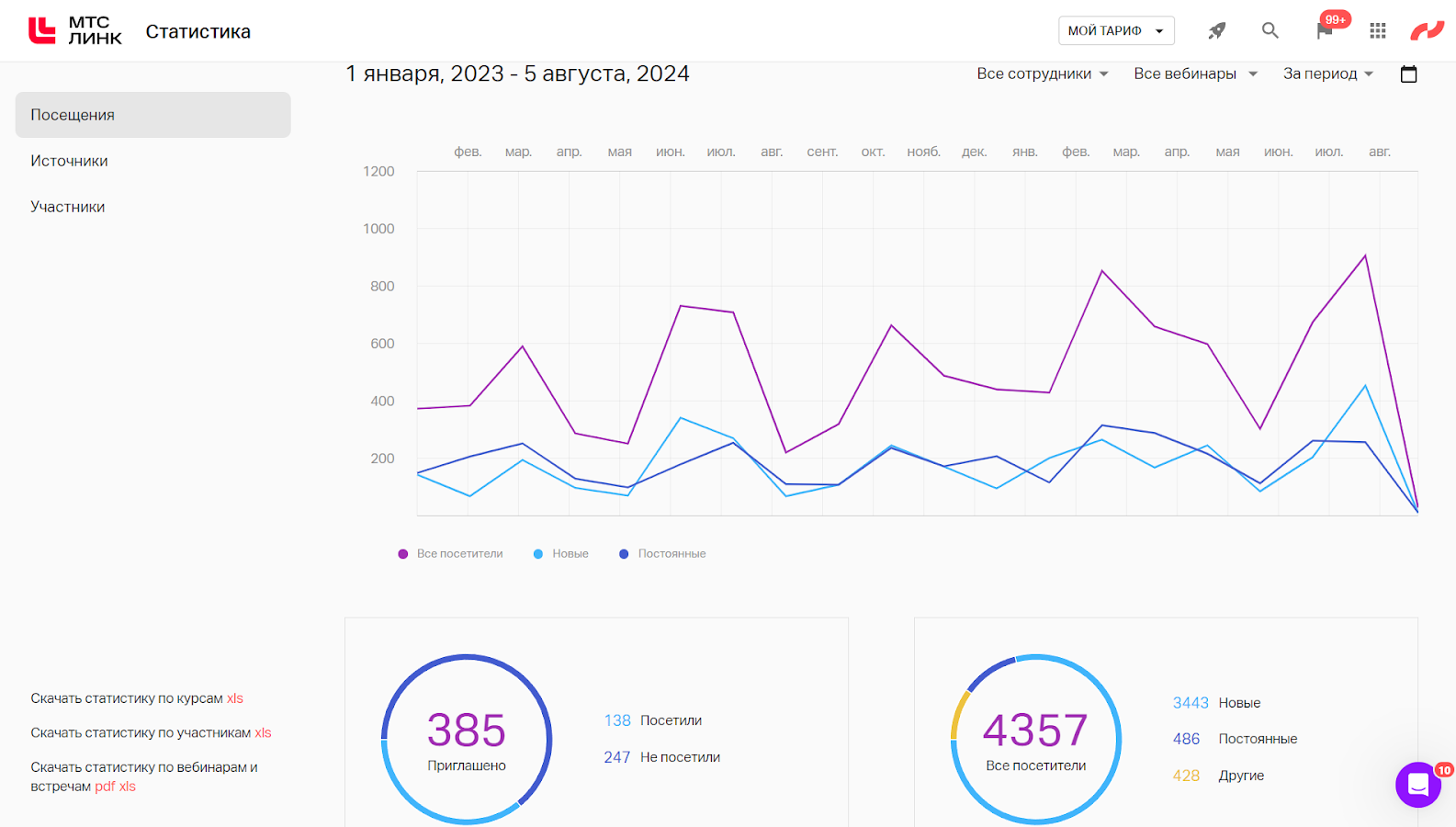Open the calendar date picker icon
Viewport: 1456px width, 827px height.
pyautogui.click(x=1409, y=74)
